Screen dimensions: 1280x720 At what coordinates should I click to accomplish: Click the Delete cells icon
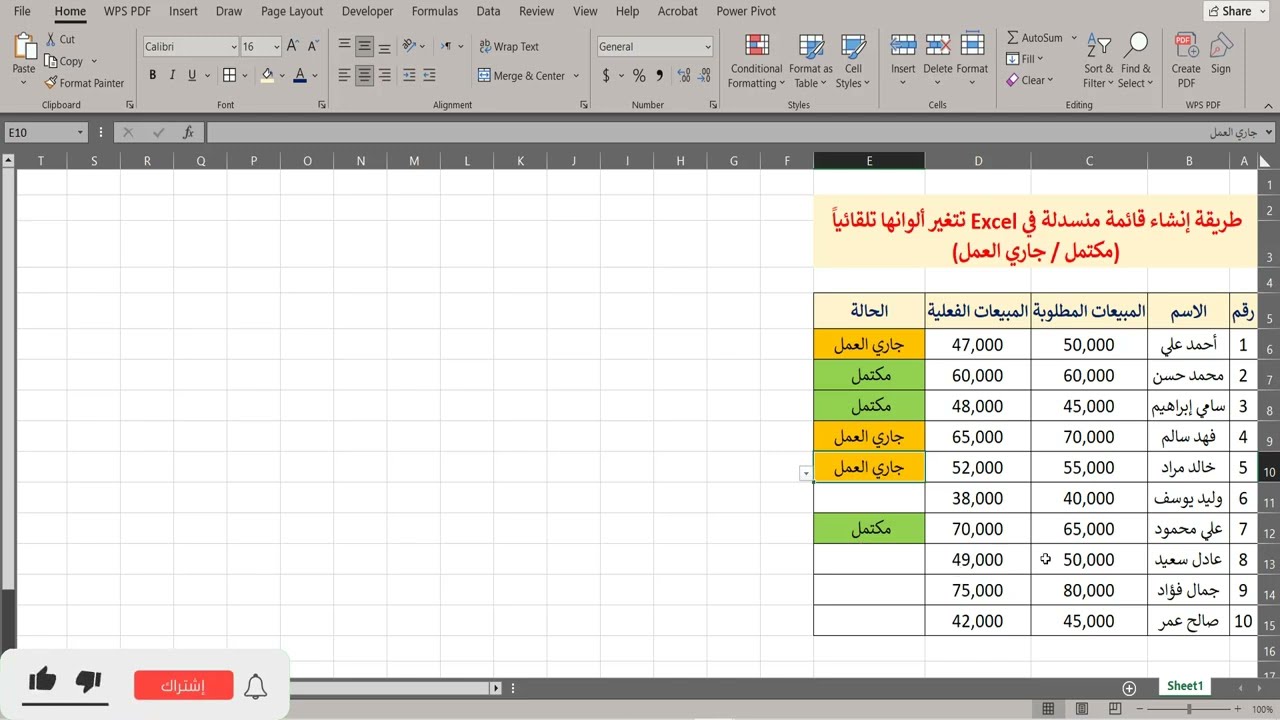tap(938, 46)
